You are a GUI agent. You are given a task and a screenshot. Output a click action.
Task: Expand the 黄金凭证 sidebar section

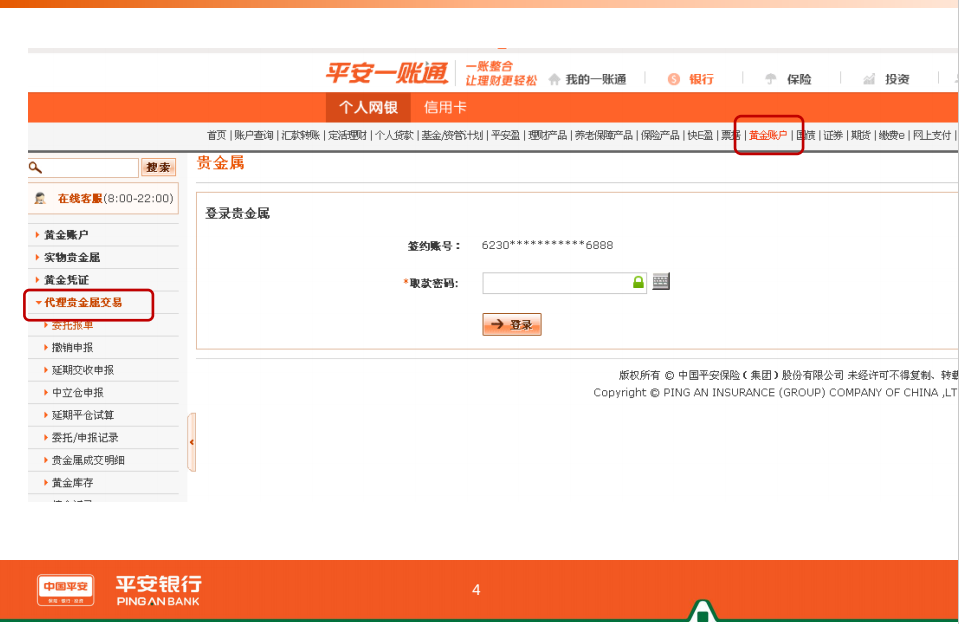66,280
